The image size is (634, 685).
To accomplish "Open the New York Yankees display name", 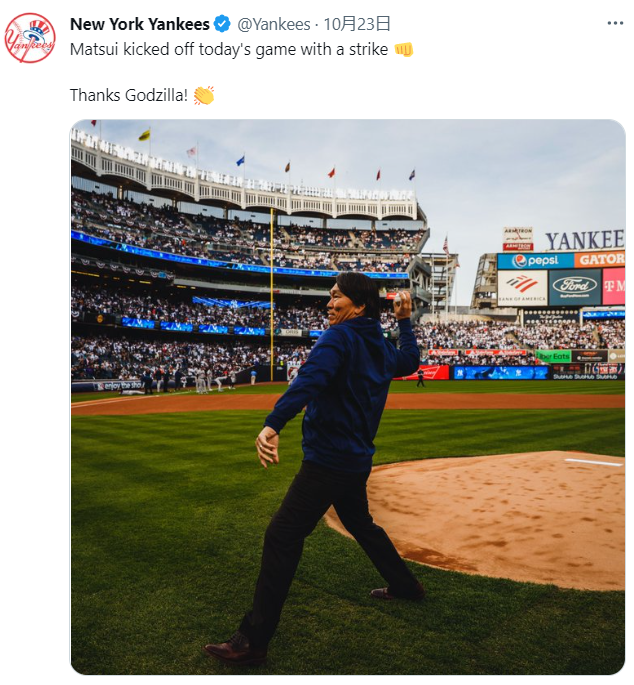I will (140, 24).
